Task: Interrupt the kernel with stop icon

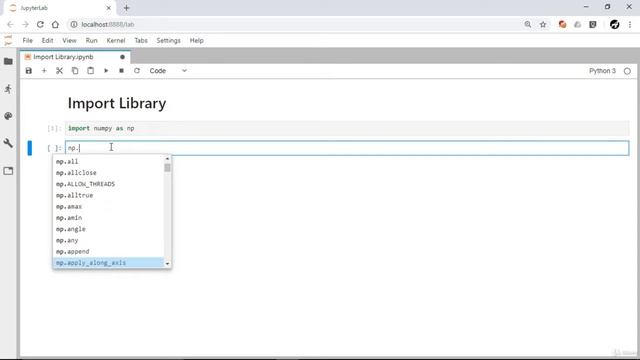Action: click(x=121, y=71)
